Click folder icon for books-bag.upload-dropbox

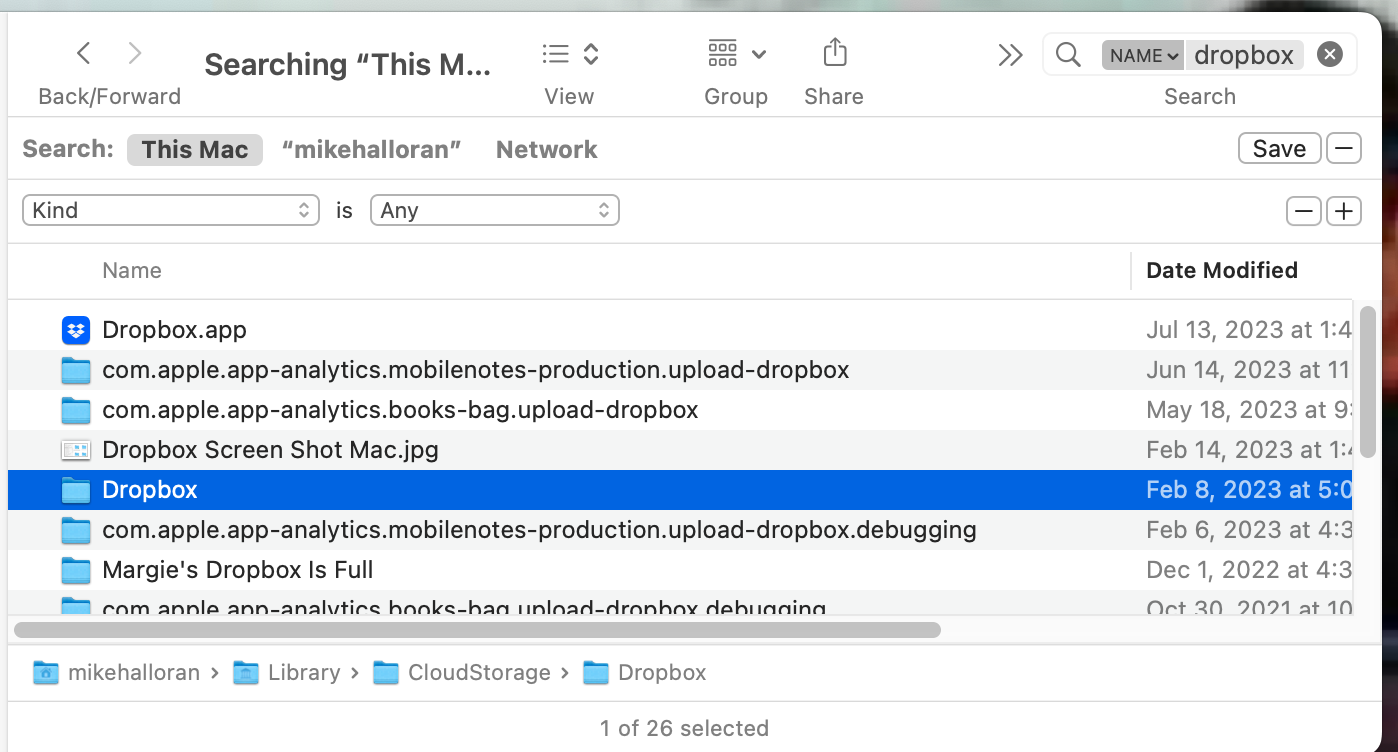point(76,410)
